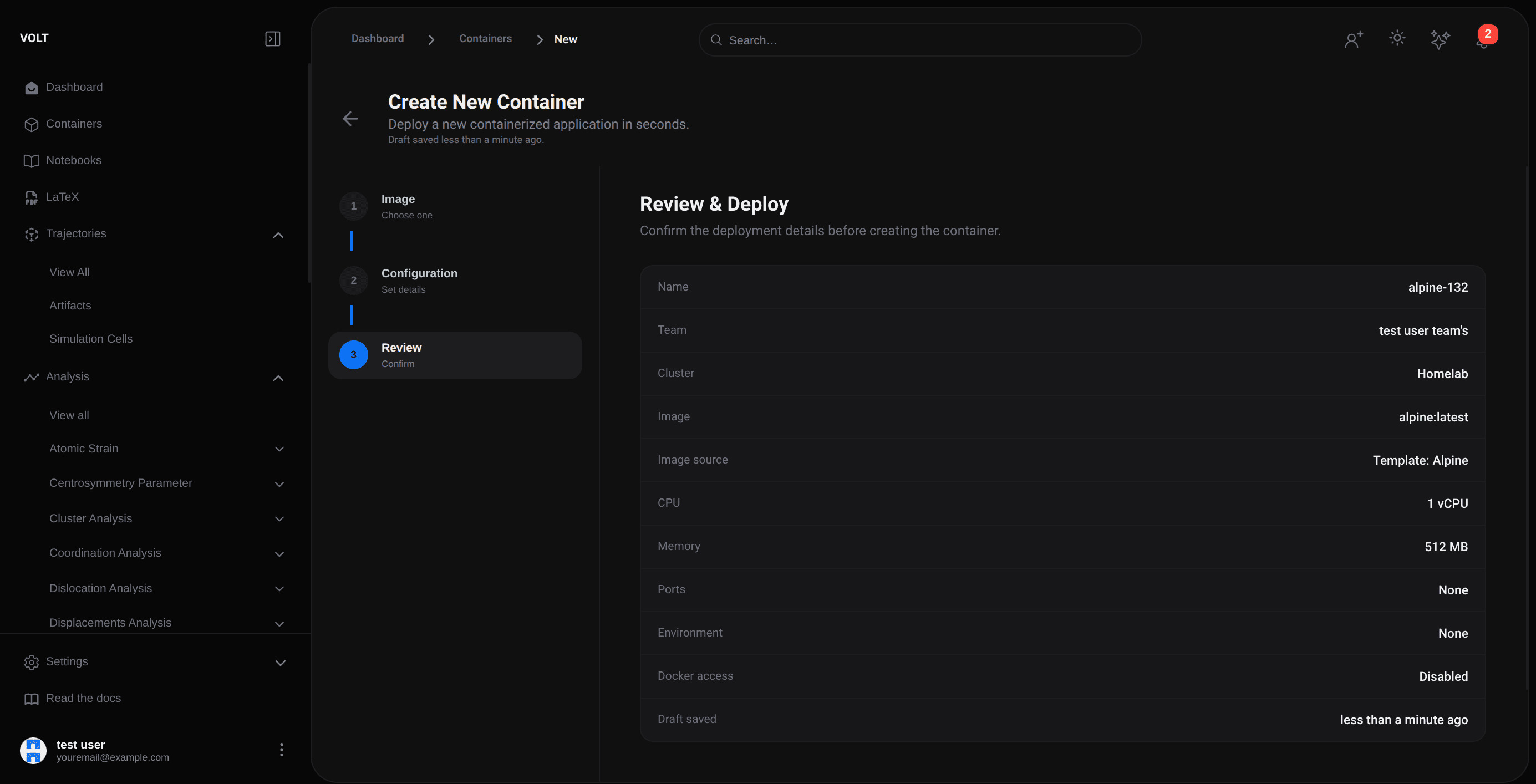Image resolution: width=1536 pixels, height=784 pixels.
Task: Click the AI sparkles icon in top bar
Action: click(x=1440, y=39)
